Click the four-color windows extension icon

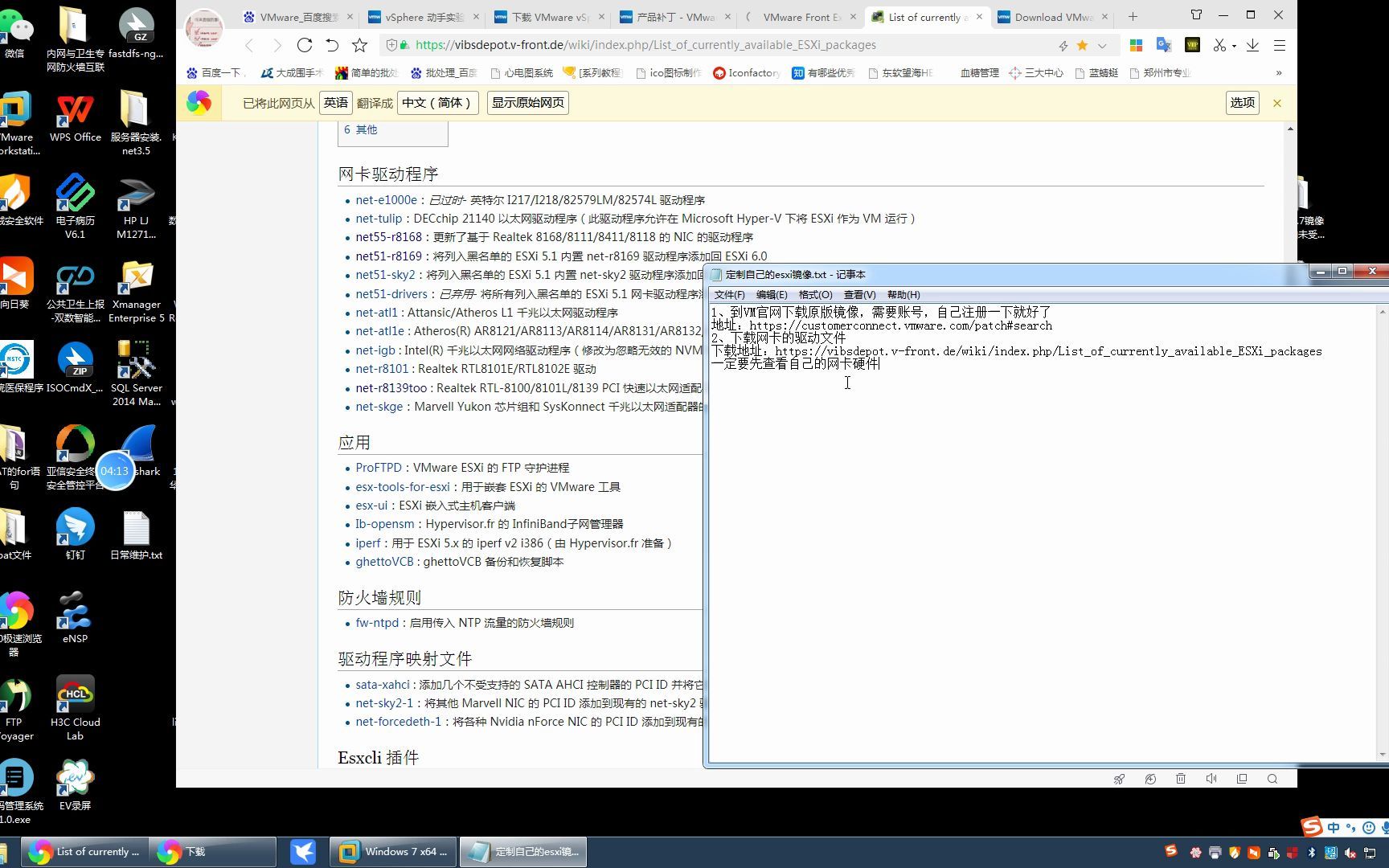(x=1136, y=45)
